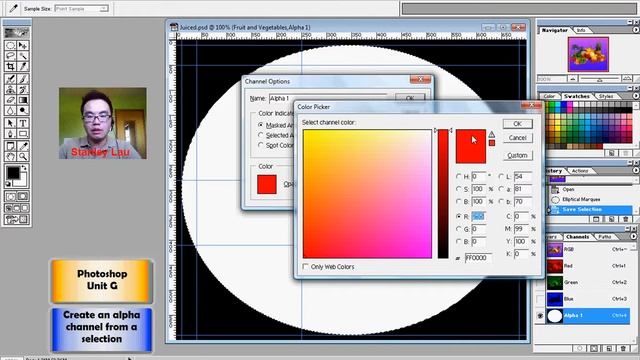640x360 pixels.
Task: Switch to Quick Mask mode
Action: 23,196
